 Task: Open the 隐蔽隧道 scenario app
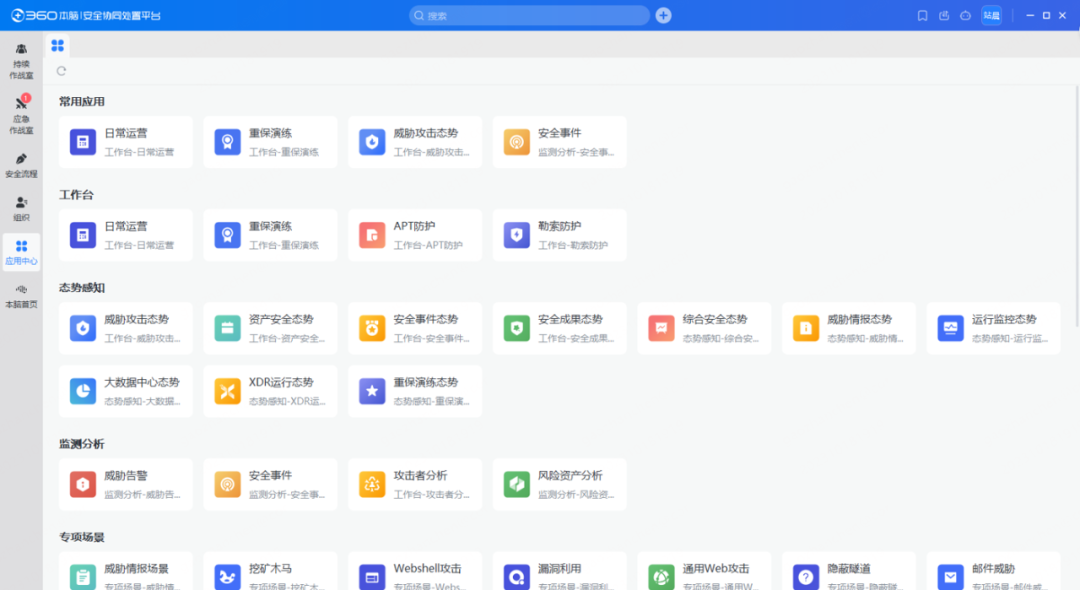pos(848,572)
